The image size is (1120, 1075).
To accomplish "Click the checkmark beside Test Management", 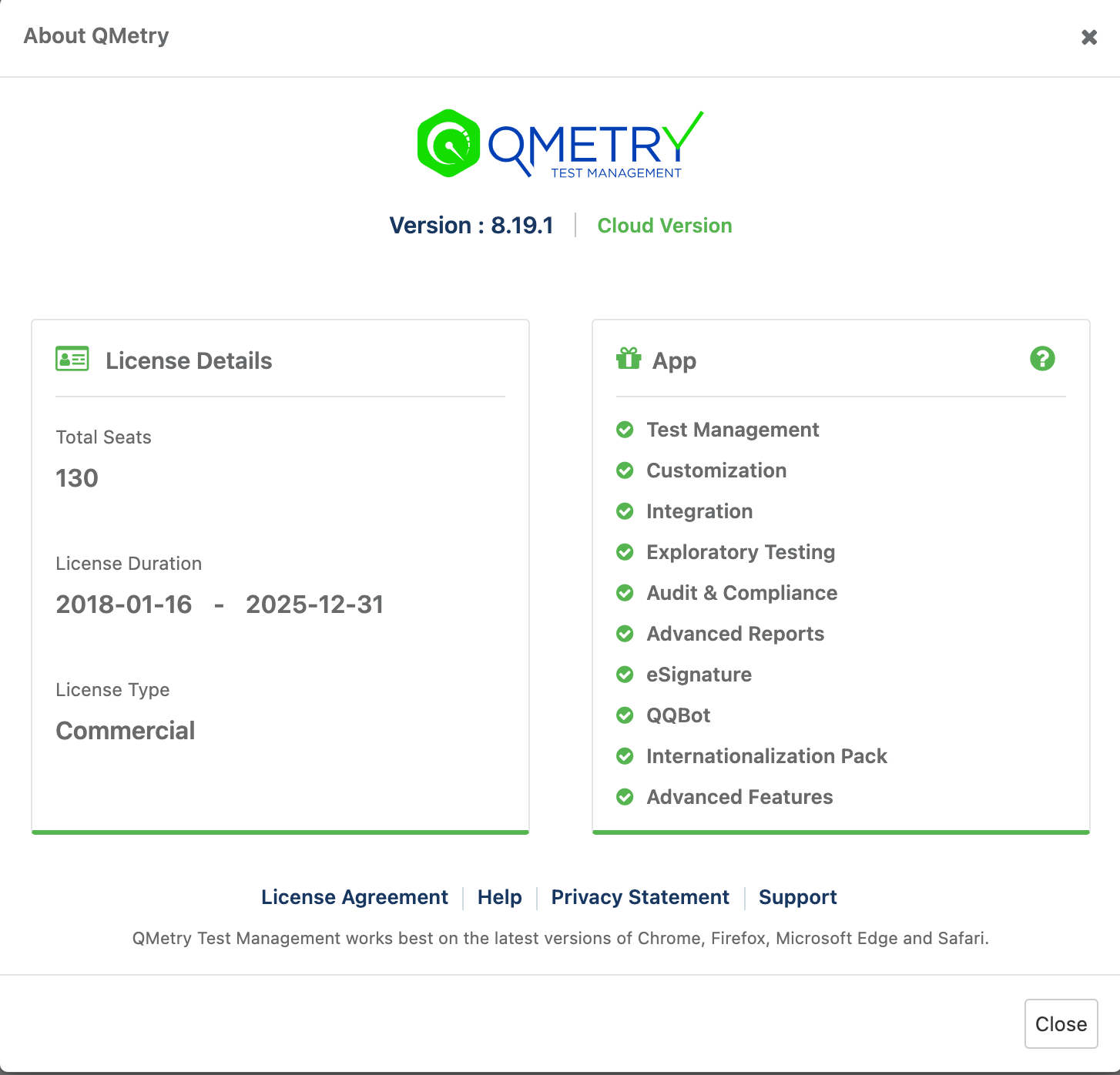I will 625,430.
